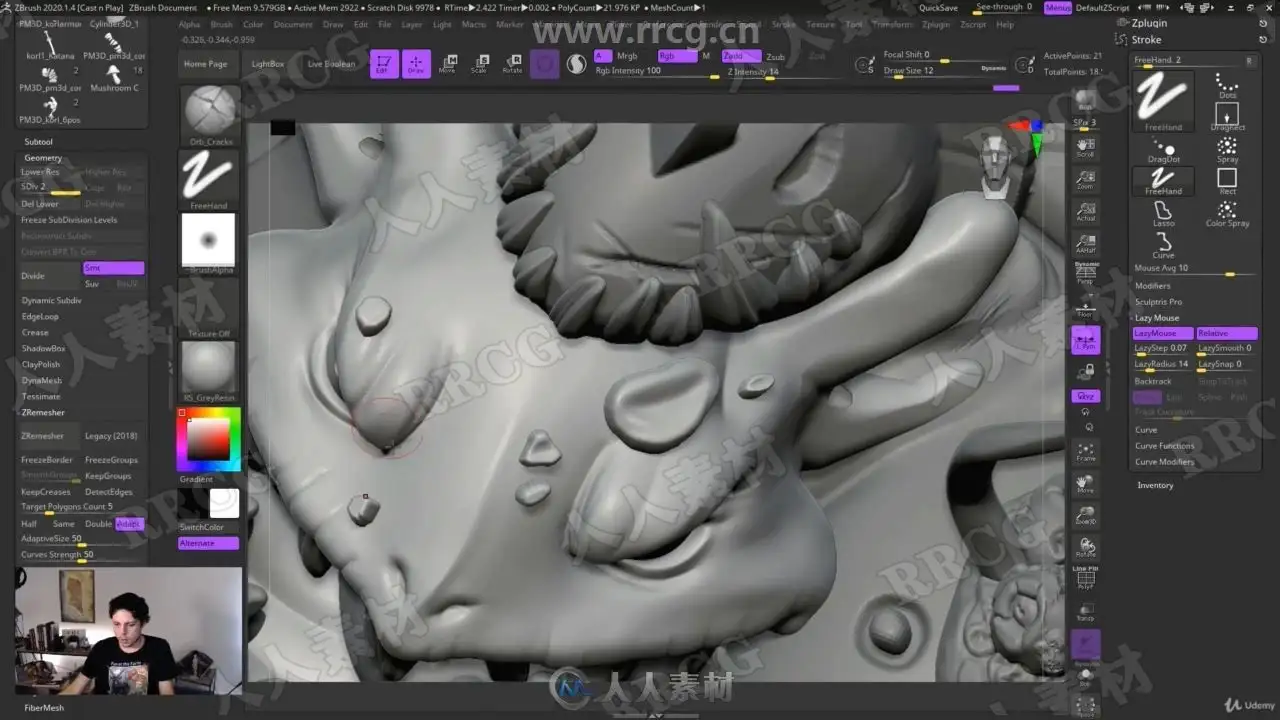
Task: Expand the ShadowBox section
Action: [43, 348]
